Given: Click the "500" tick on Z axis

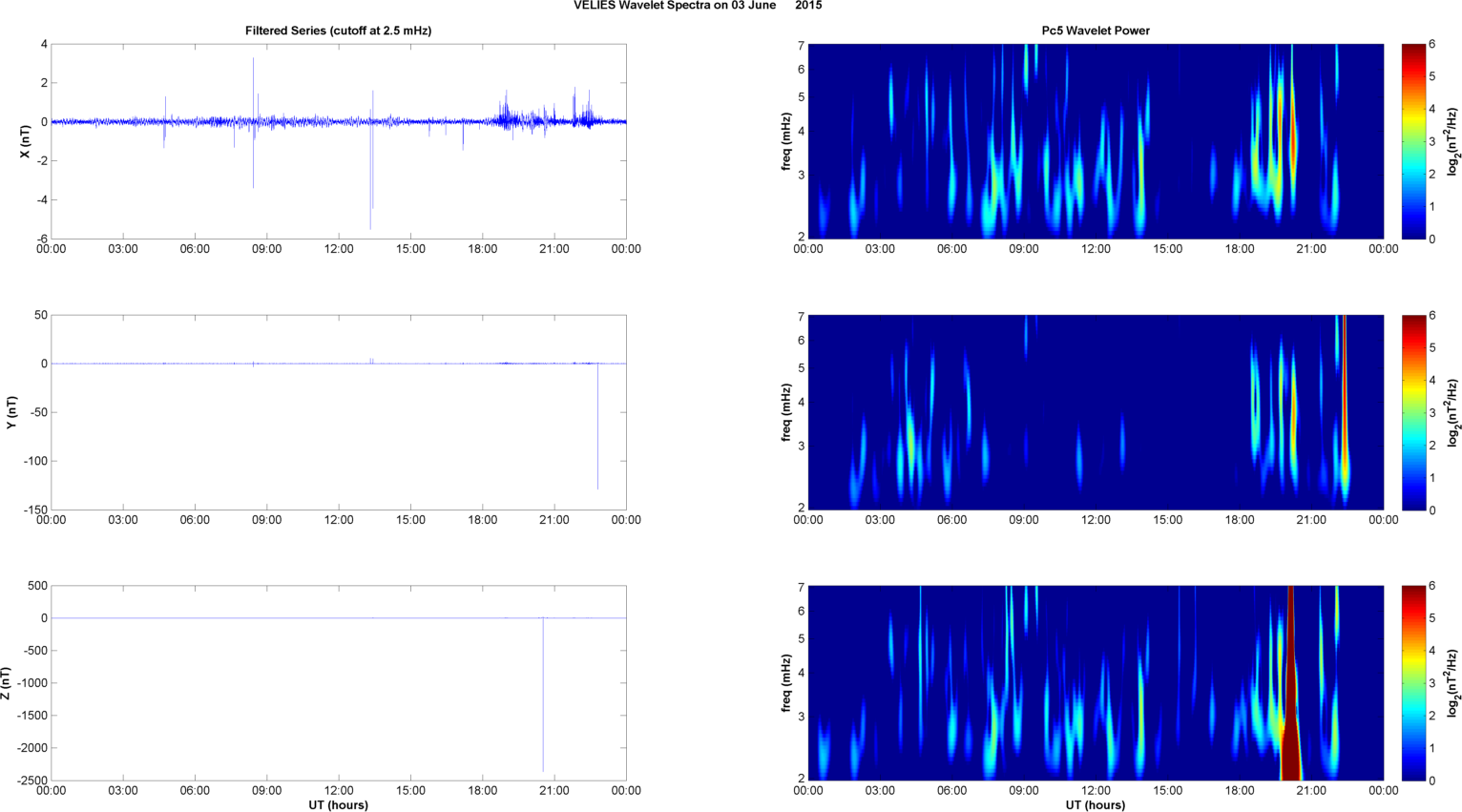Looking at the screenshot, I should [x=38, y=586].
